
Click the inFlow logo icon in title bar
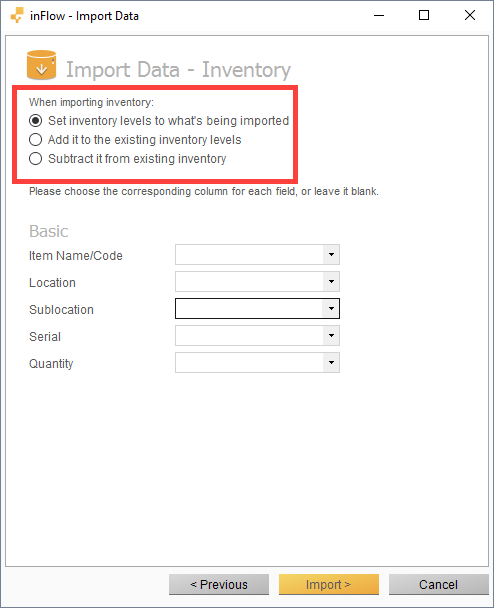click(17, 16)
